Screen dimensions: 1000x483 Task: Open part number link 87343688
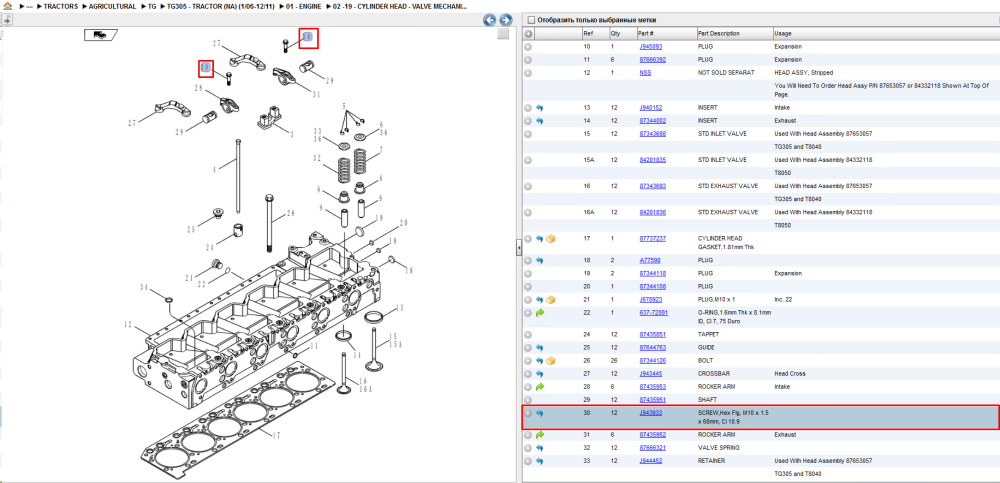click(x=652, y=134)
